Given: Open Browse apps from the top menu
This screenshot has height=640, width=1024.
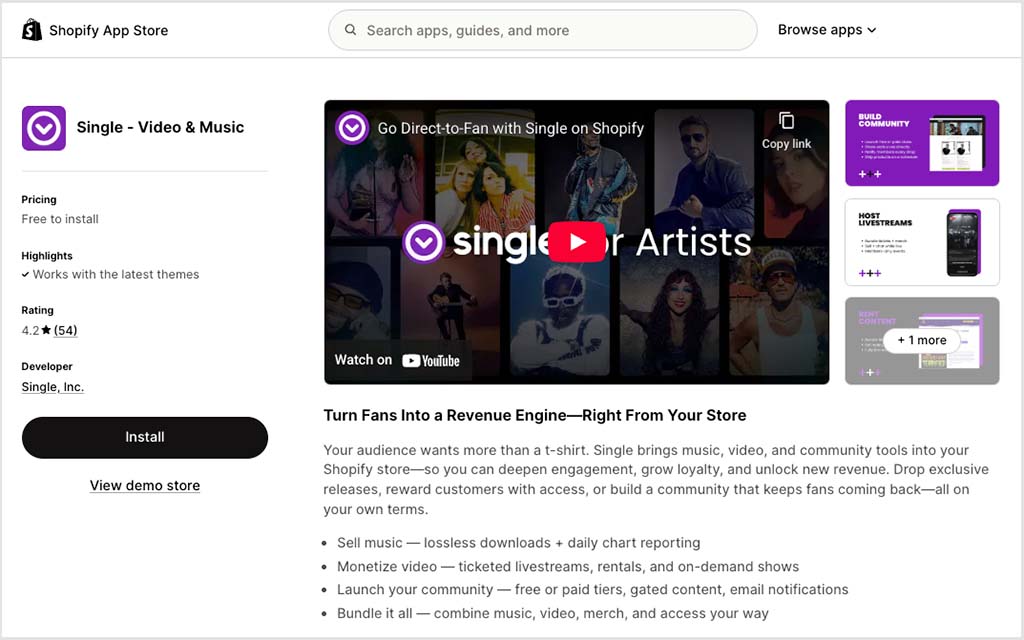Looking at the screenshot, I should click(x=820, y=30).
